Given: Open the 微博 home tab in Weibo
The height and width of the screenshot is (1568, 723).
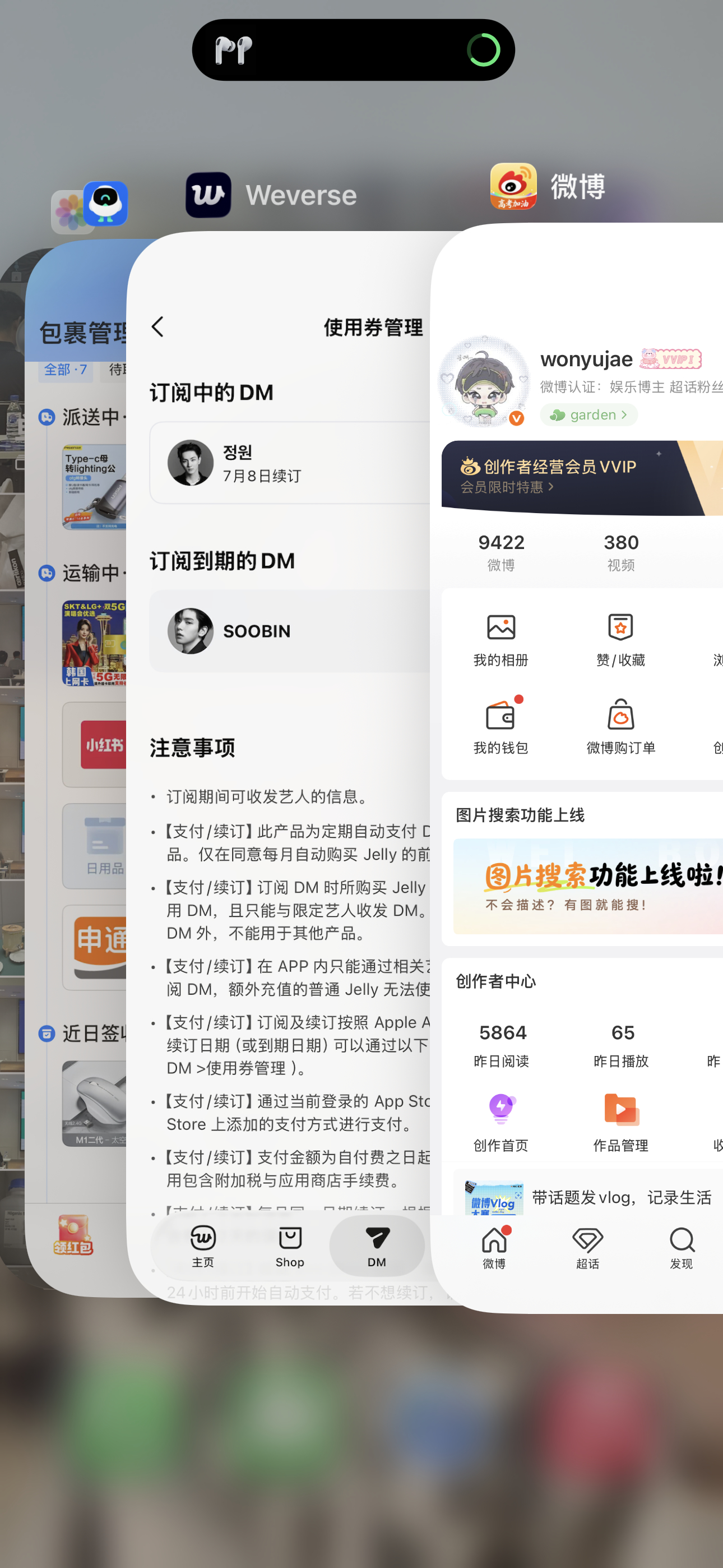Looking at the screenshot, I should [x=494, y=1247].
